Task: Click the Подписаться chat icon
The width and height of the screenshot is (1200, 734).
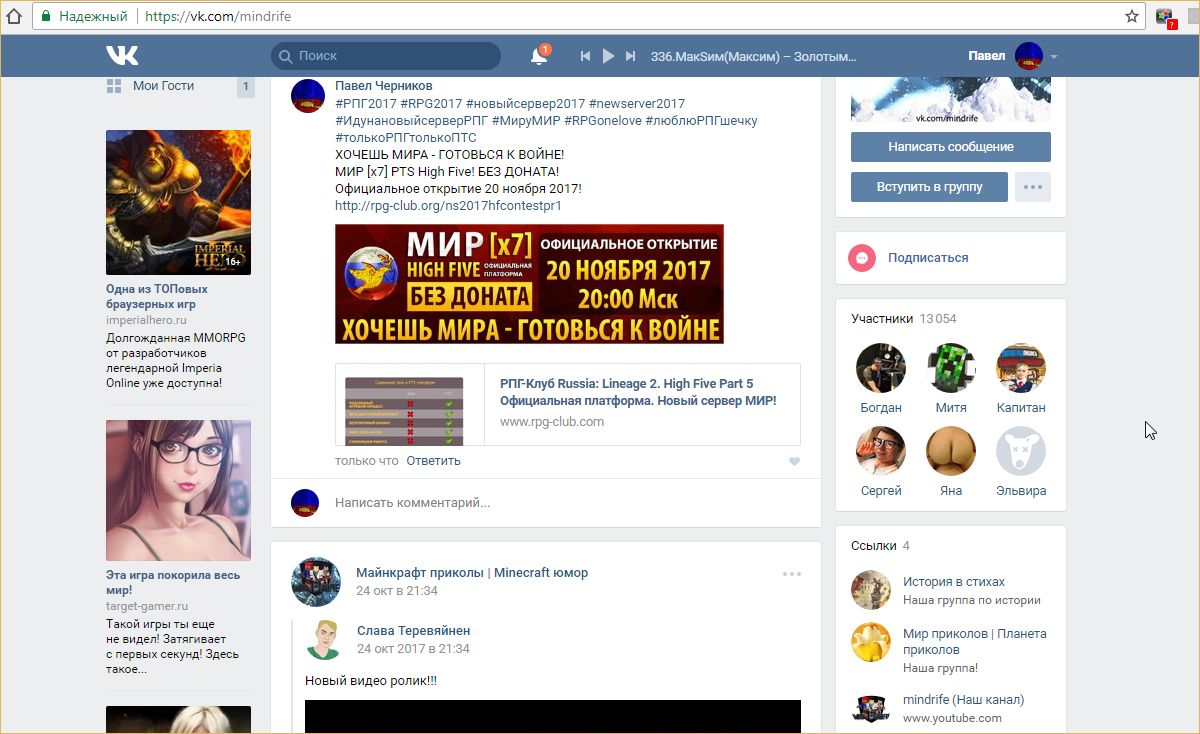Action: tap(862, 258)
